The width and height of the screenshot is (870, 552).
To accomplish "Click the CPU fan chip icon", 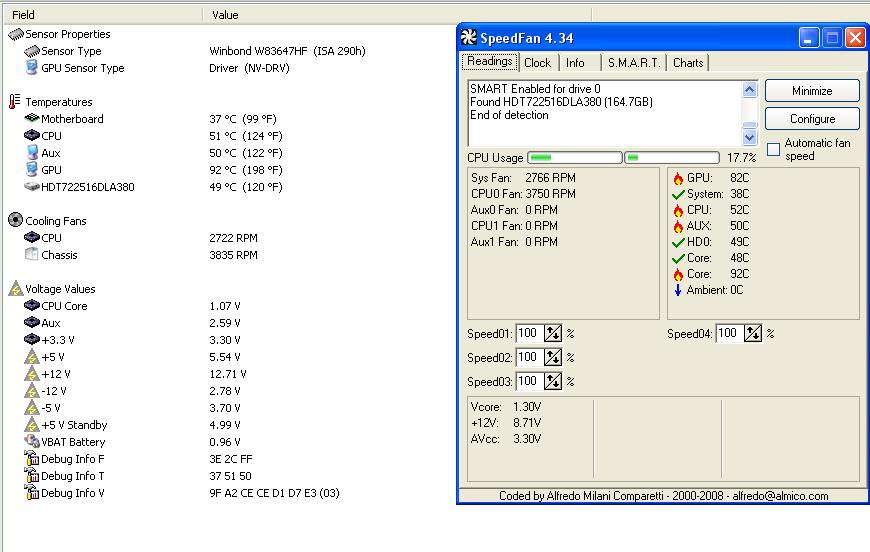I will 32,237.
